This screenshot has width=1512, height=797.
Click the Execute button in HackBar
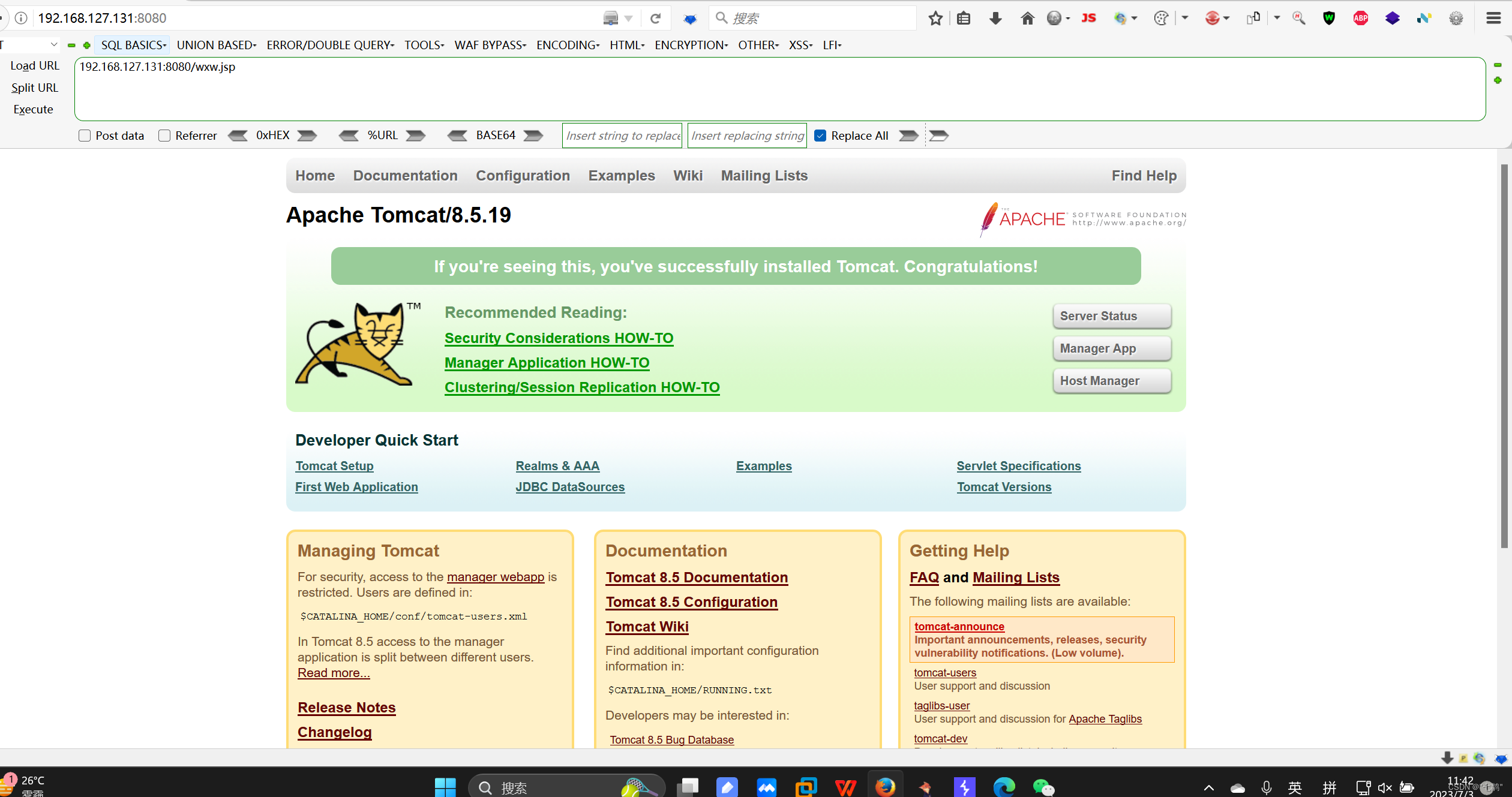pyautogui.click(x=33, y=109)
